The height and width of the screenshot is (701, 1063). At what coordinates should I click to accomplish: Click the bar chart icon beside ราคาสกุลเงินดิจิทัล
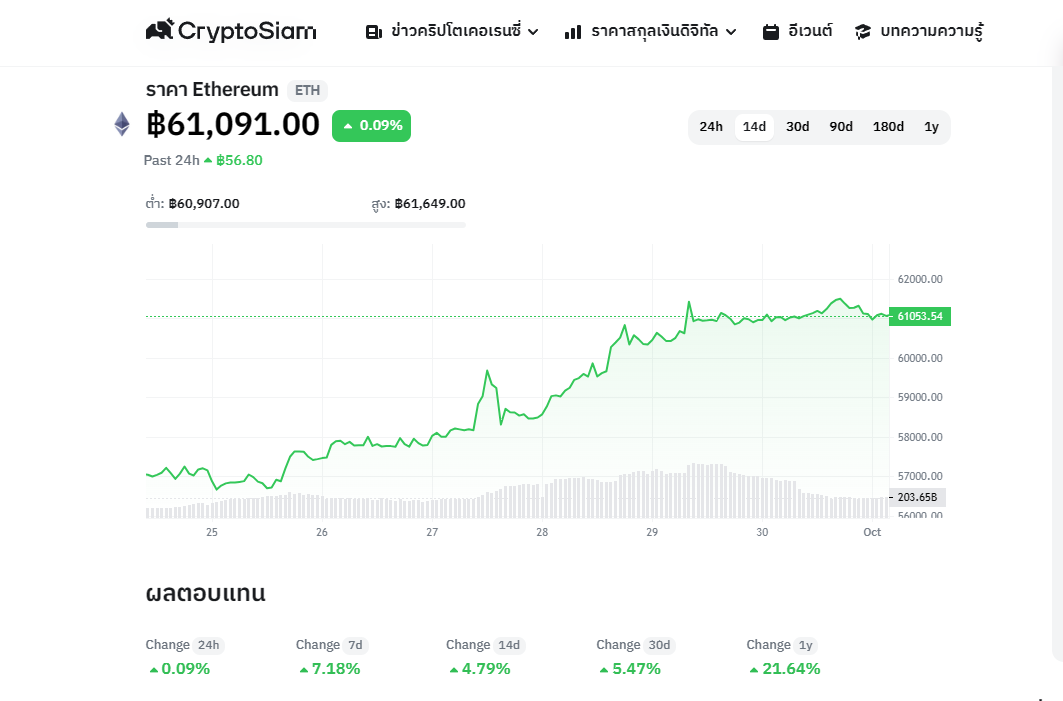[x=573, y=32]
